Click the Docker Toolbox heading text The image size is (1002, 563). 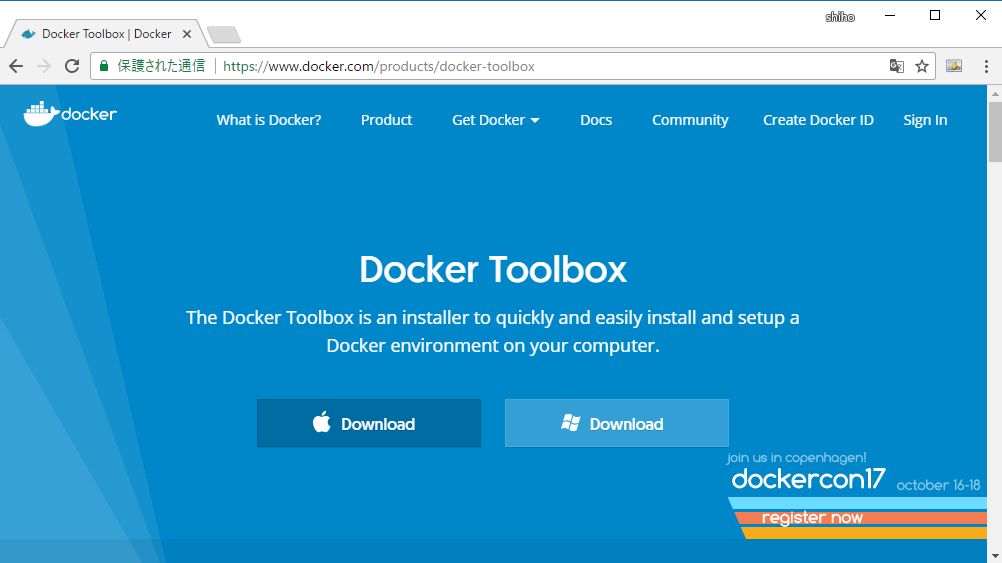click(493, 269)
